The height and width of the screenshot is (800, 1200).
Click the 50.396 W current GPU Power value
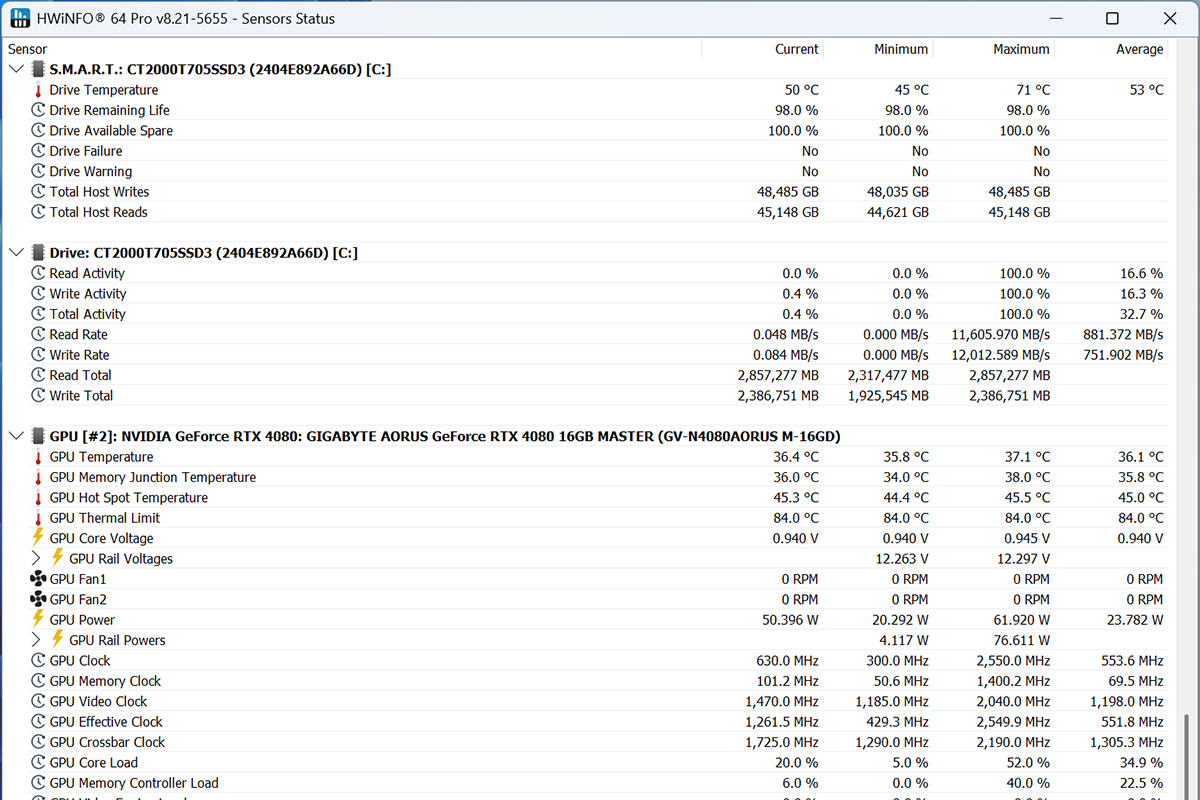click(790, 620)
